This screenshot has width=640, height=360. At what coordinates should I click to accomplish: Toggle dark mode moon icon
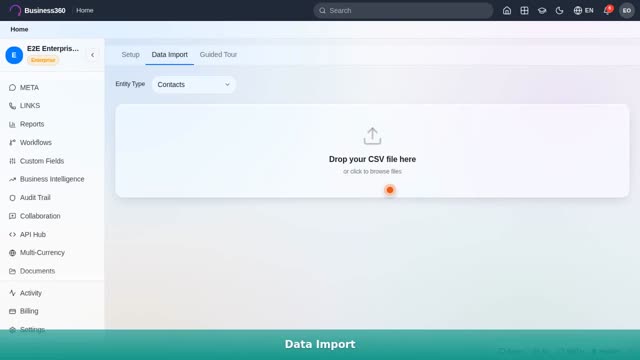pos(559,11)
